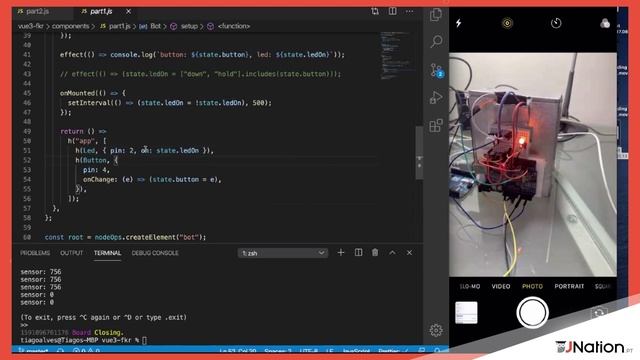Click the Open Changes icon in editor title bar
Image resolution: width=640 pixels, height=360 pixels.
[375, 11]
